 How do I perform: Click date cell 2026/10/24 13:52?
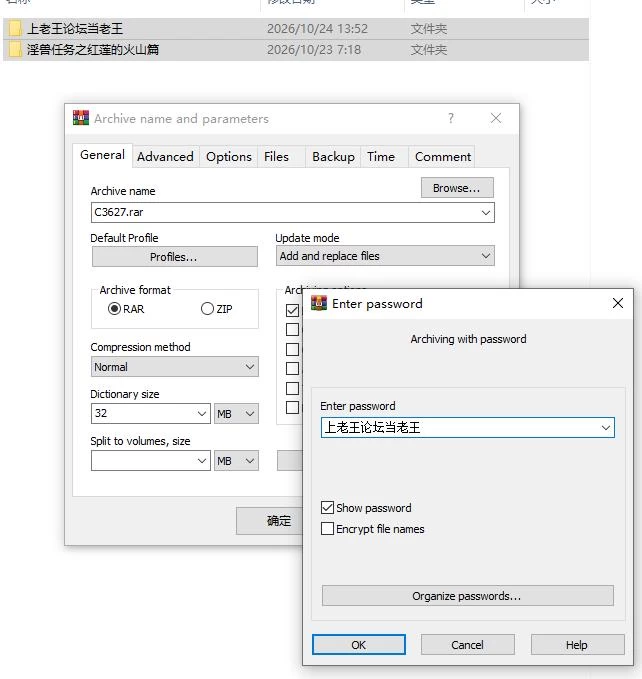coord(317,29)
